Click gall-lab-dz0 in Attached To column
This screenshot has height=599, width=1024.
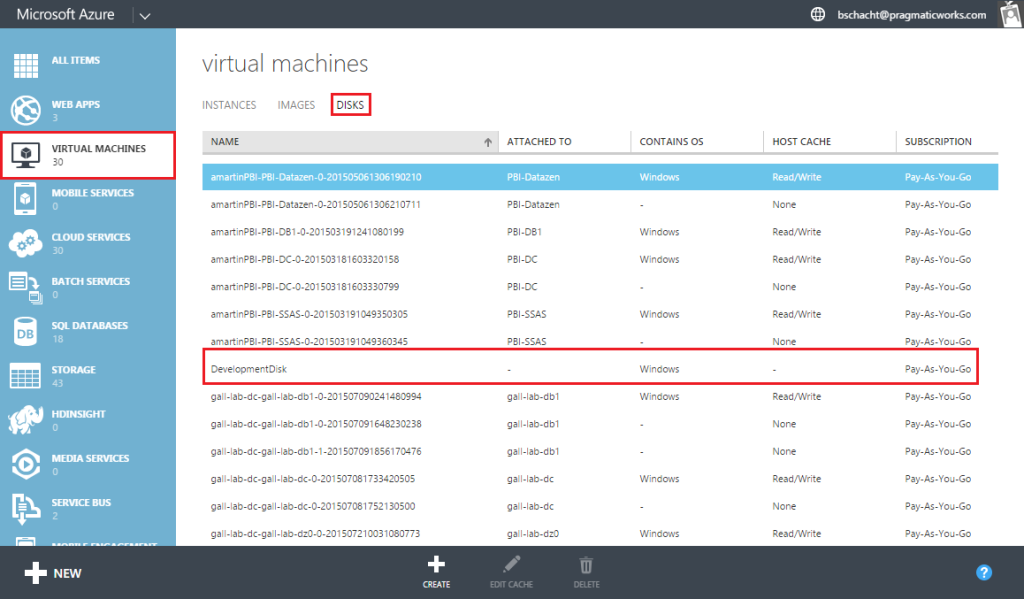click(532, 534)
